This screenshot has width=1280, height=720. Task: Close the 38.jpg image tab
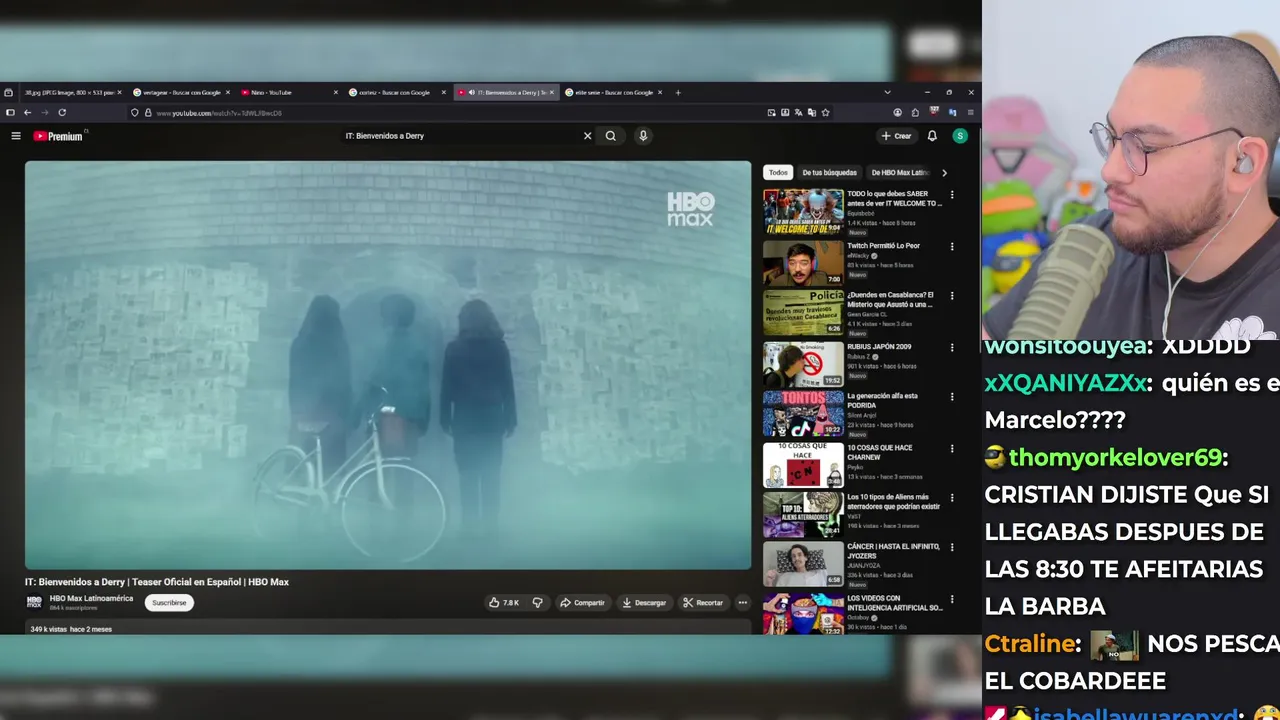click(x=119, y=92)
